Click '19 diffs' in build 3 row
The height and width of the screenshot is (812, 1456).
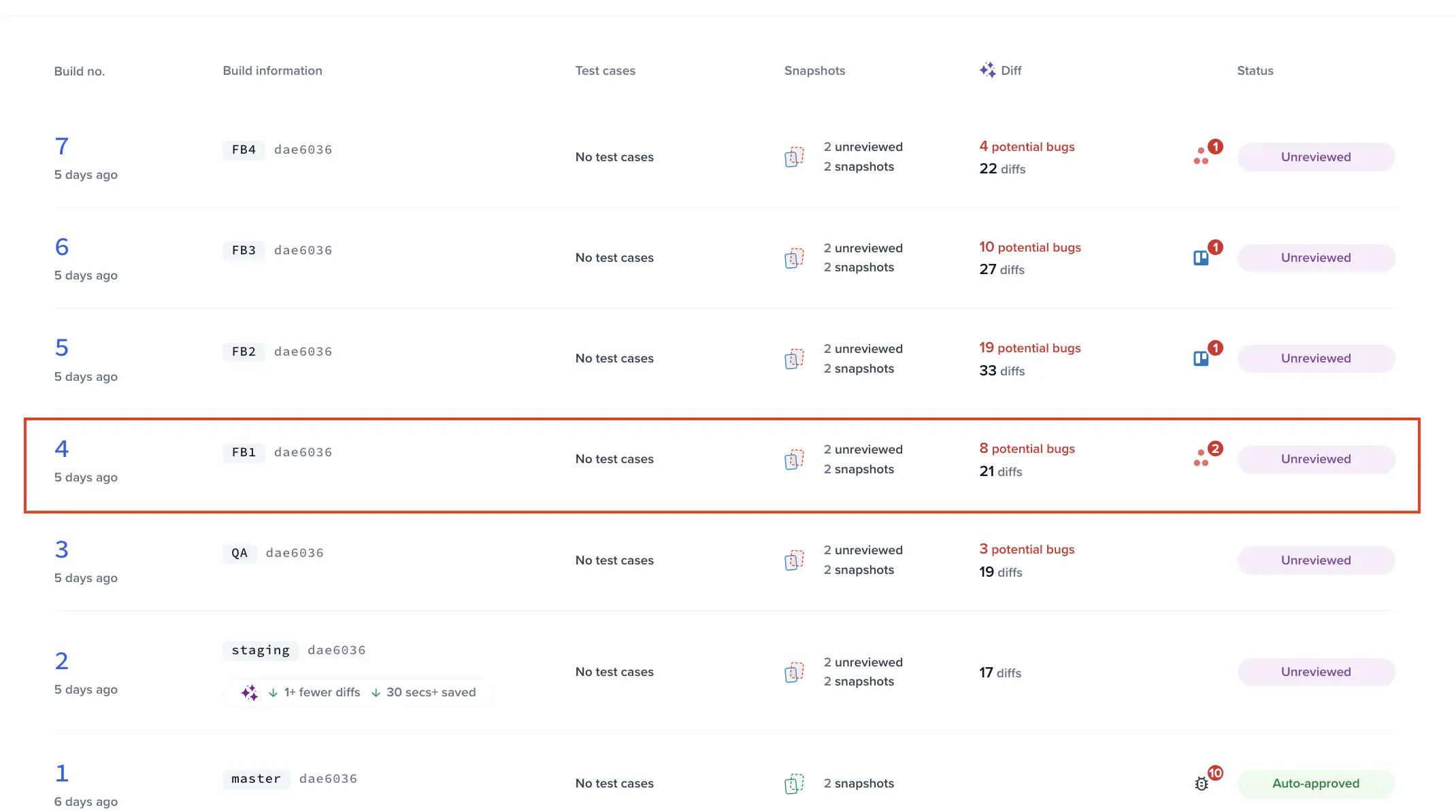[1001, 572]
